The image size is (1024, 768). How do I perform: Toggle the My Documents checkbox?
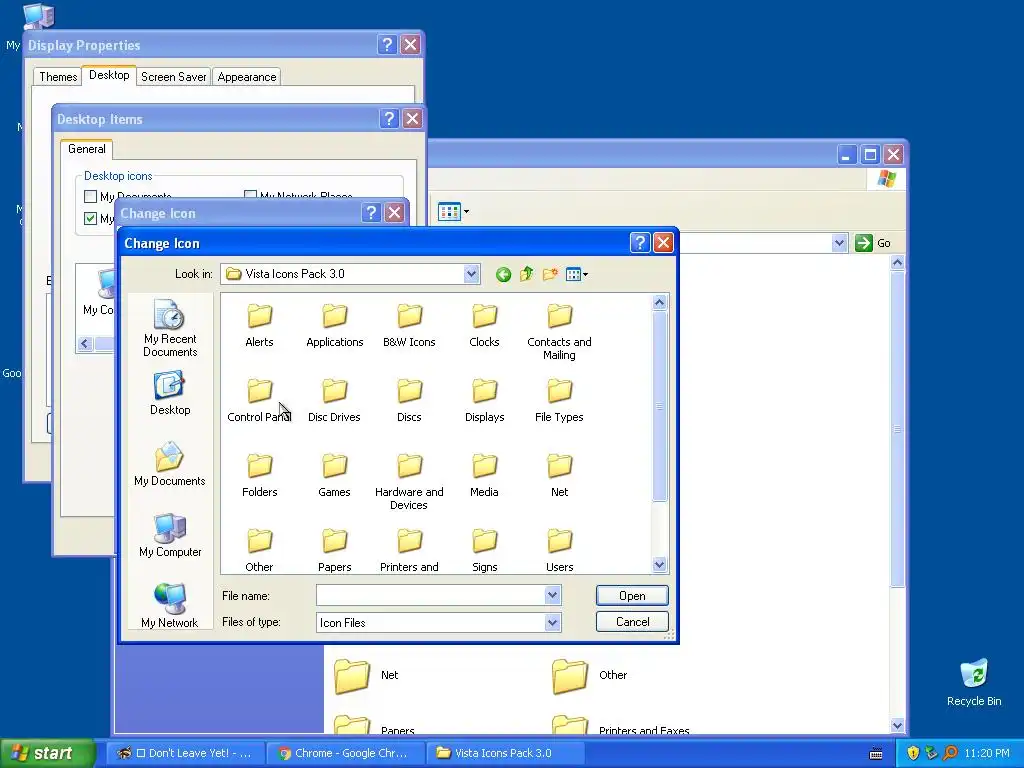[91, 196]
